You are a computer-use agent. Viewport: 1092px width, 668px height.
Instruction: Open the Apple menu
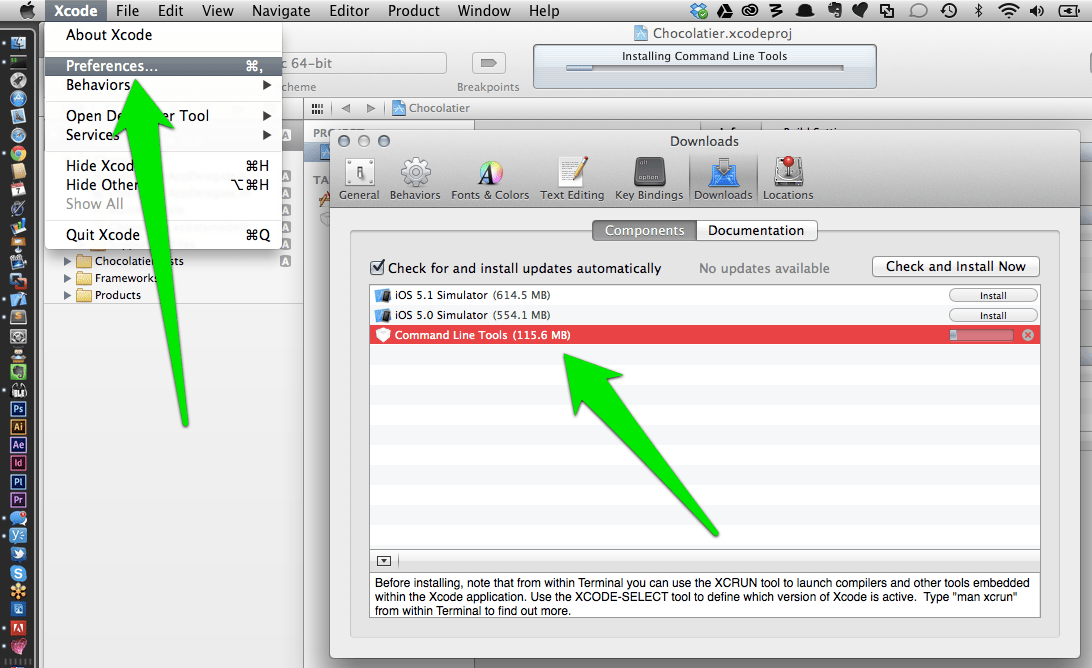click(27, 10)
